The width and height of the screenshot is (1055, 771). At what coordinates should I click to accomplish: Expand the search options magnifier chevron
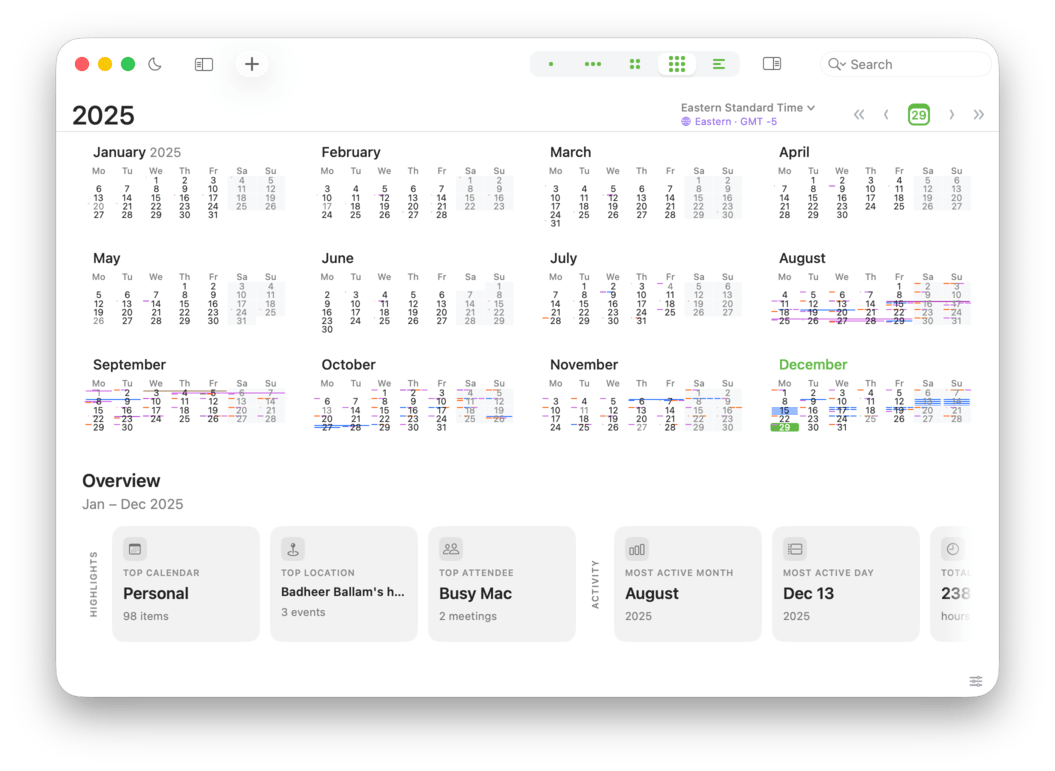click(x=836, y=64)
